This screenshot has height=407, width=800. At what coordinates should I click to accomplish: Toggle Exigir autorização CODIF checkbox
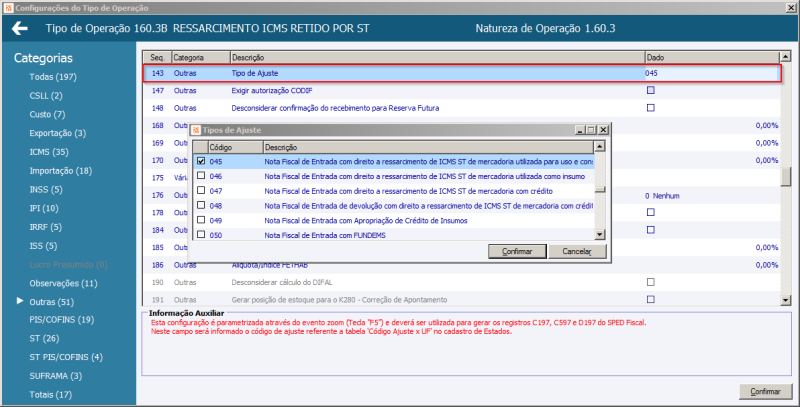(x=651, y=90)
